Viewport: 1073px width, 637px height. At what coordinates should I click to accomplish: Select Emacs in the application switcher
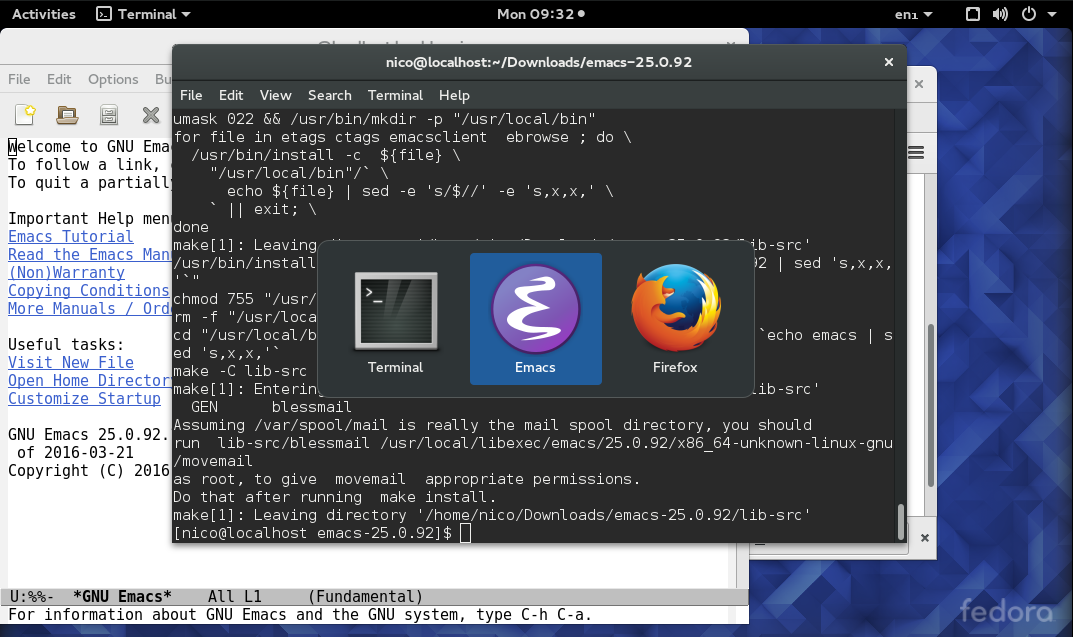[x=535, y=318]
